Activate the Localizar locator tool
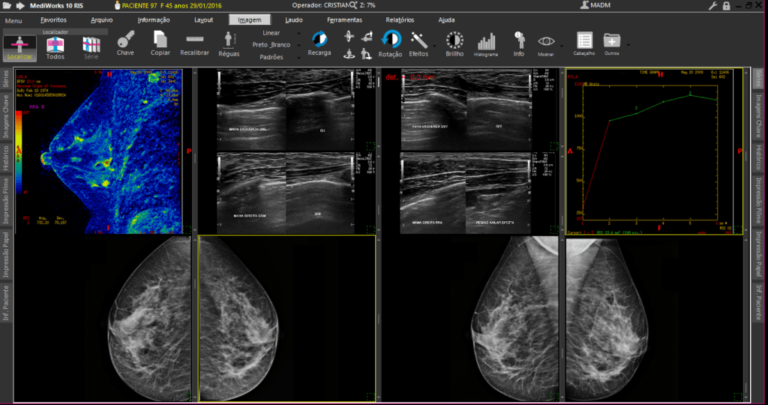This screenshot has height=405, width=768. click(x=20, y=48)
